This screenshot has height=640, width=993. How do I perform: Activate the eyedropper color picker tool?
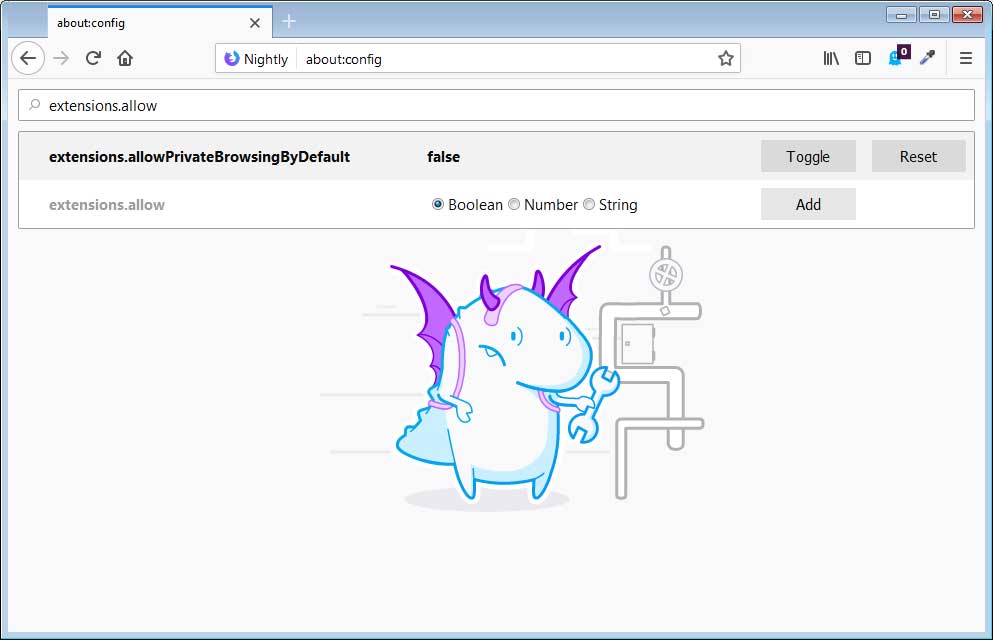[x=927, y=58]
